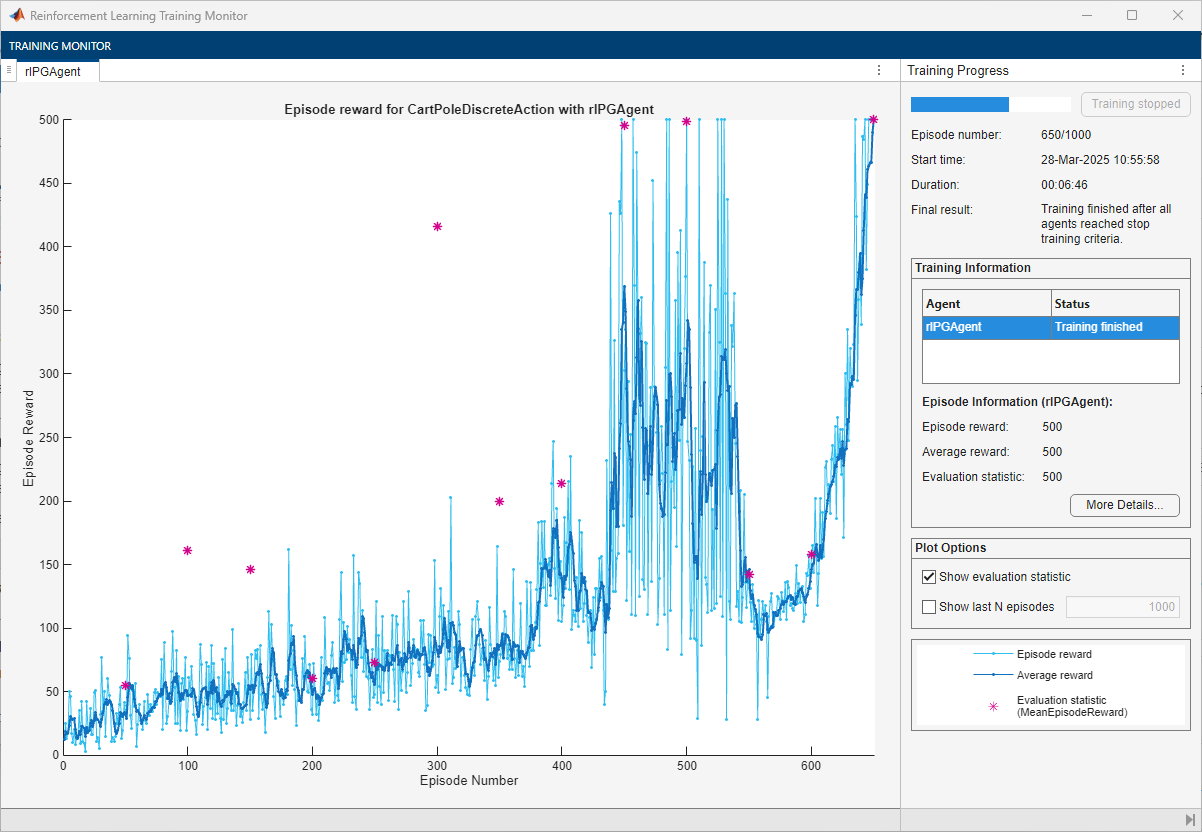
Task: Open the document tab list icon beside rlPGAgent
Action: coord(9,70)
